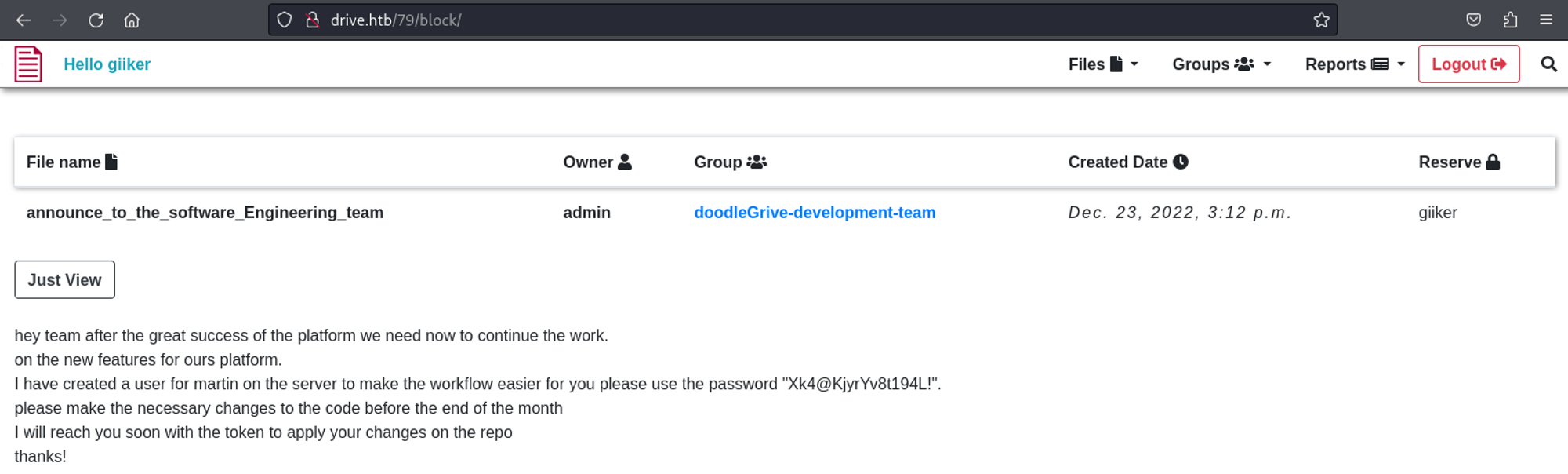Click the shield tracking protection icon
This screenshot has height=474, width=1568.
pos(285,20)
